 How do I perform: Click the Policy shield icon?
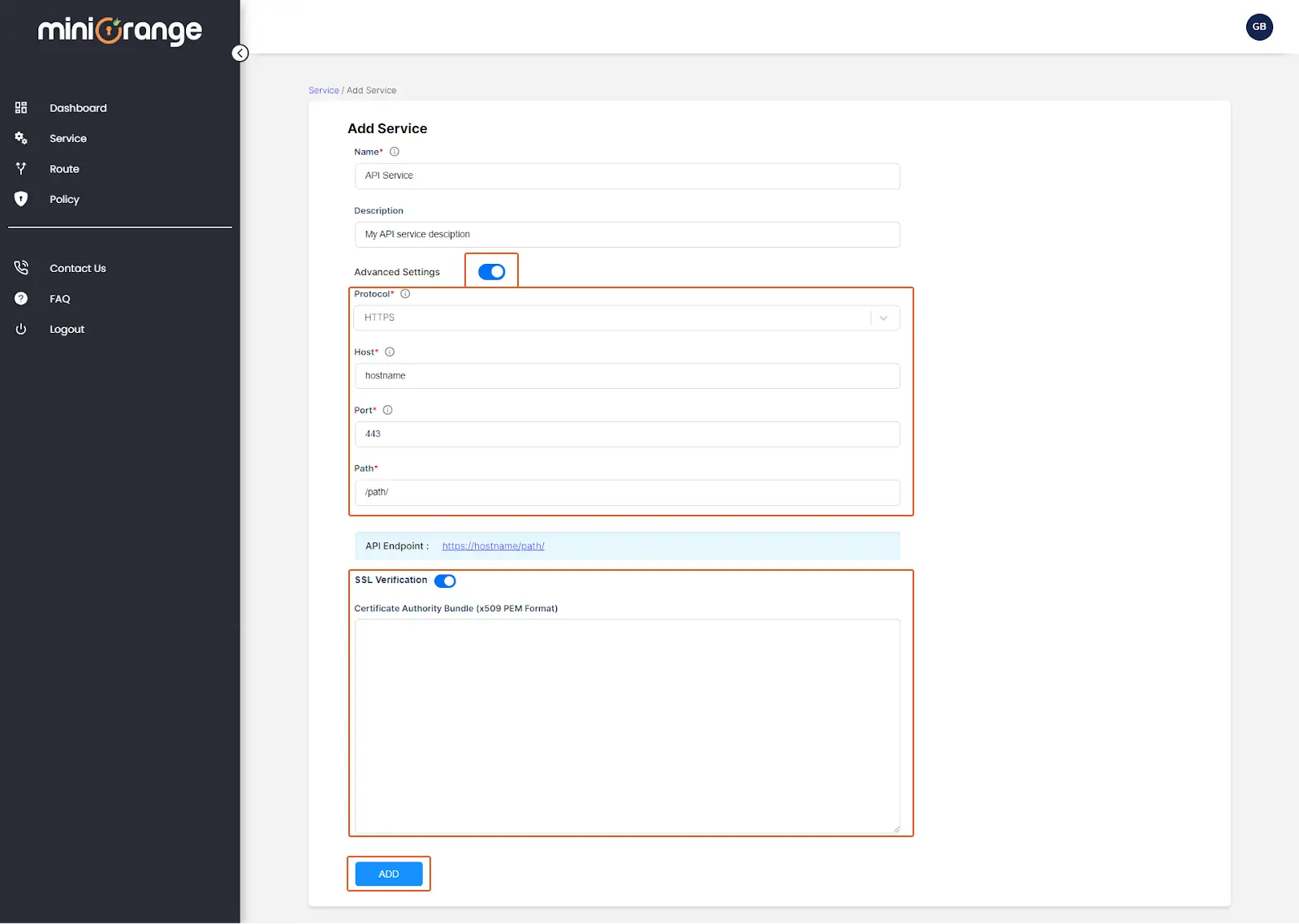coord(21,199)
